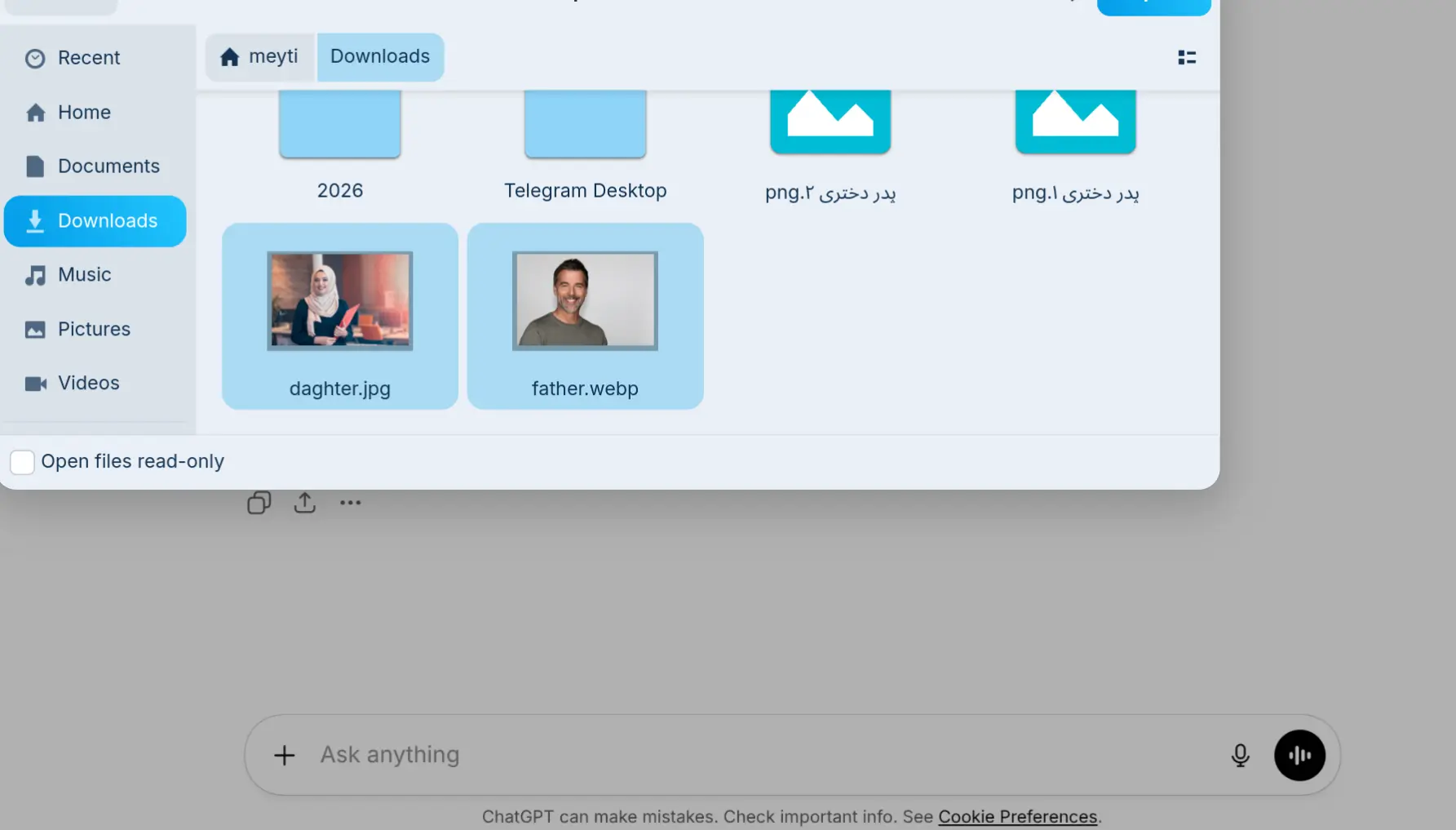Copy the ChatGPT response
The image size is (1456, 830).
coord(259,502)
